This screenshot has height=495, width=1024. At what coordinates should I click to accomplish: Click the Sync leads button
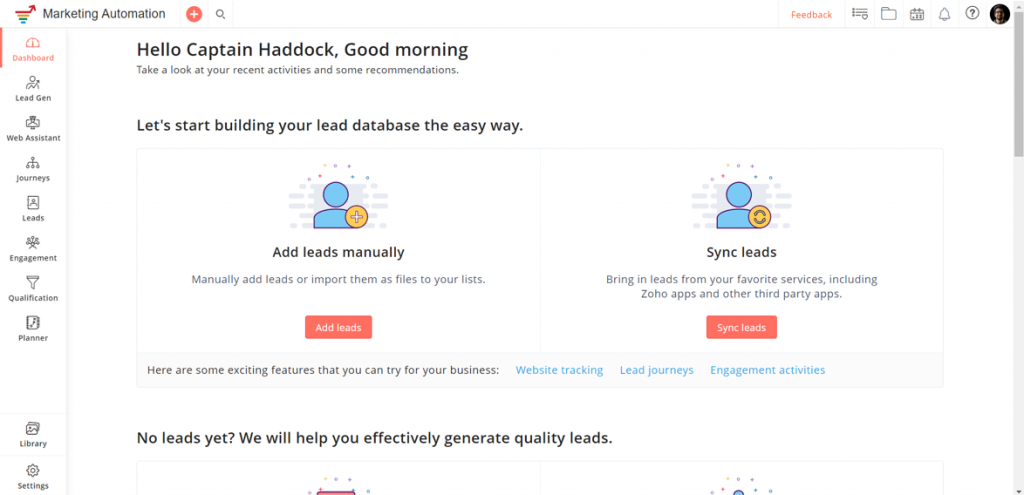(x=741, y=327)
